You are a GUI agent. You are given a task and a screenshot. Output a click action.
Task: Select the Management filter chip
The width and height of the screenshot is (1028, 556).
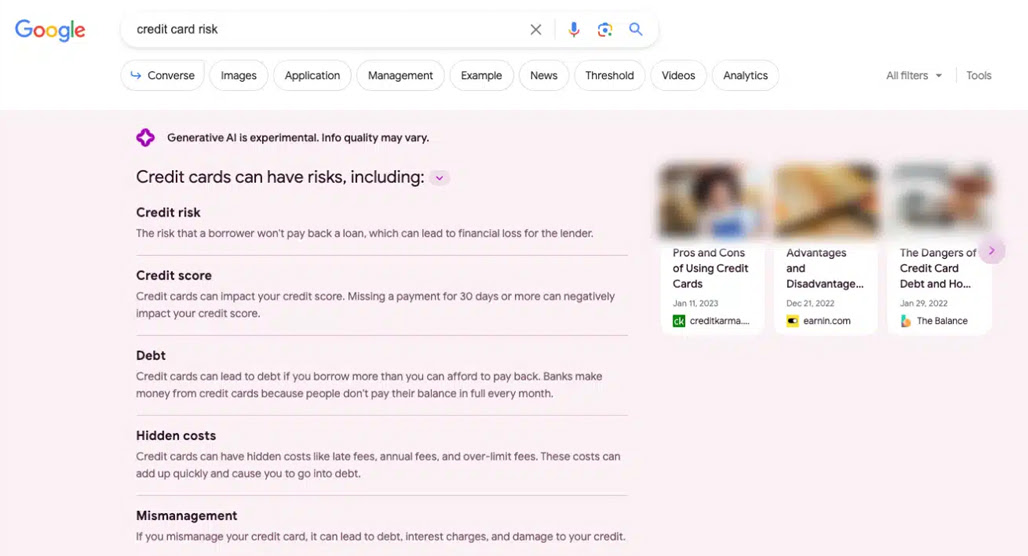(400, 75)
